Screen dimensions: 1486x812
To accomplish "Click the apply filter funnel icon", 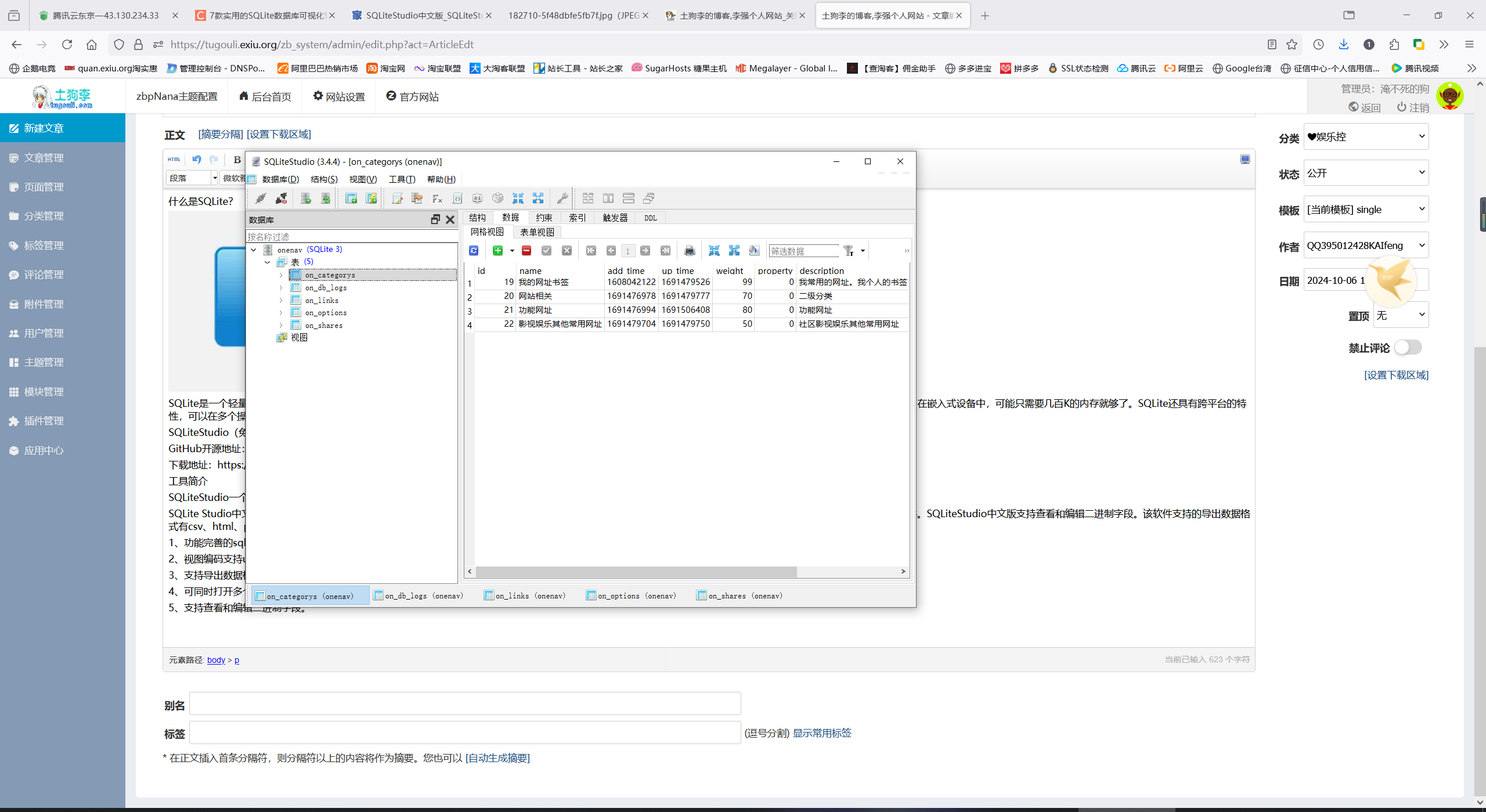I will pos(849,251).
